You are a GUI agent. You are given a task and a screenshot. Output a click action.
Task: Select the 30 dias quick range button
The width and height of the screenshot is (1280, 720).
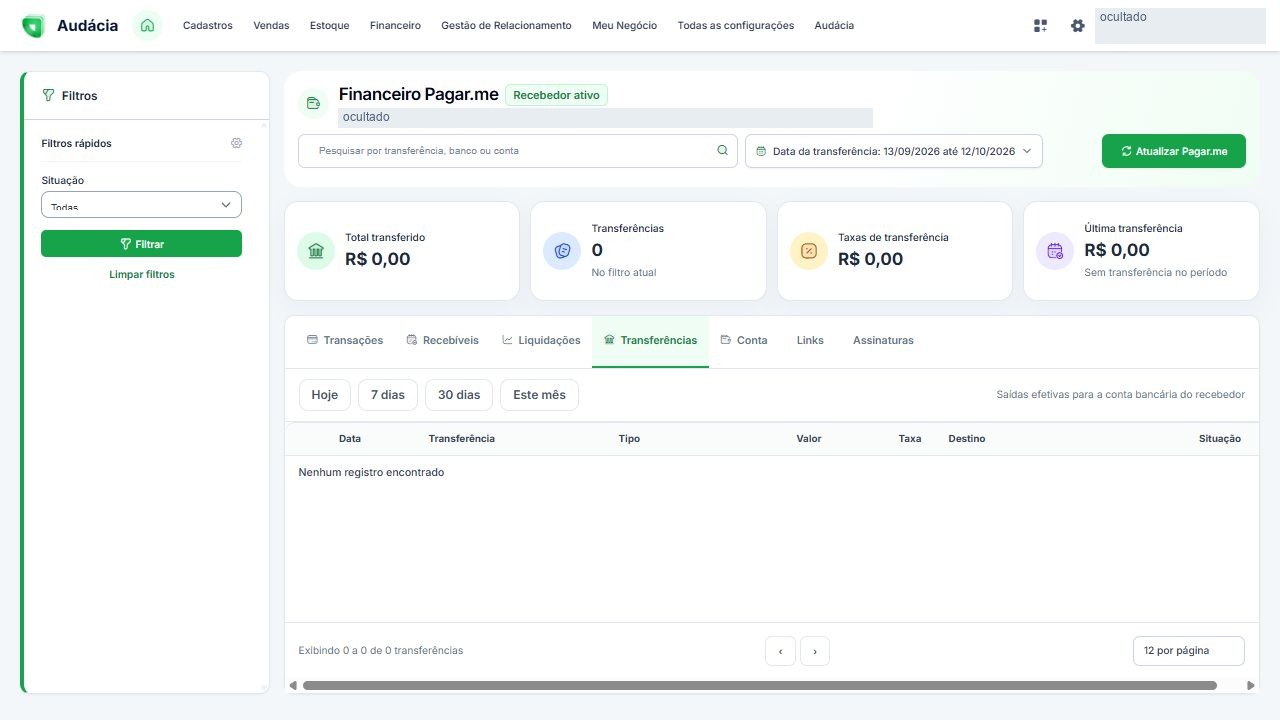(459, 395)
